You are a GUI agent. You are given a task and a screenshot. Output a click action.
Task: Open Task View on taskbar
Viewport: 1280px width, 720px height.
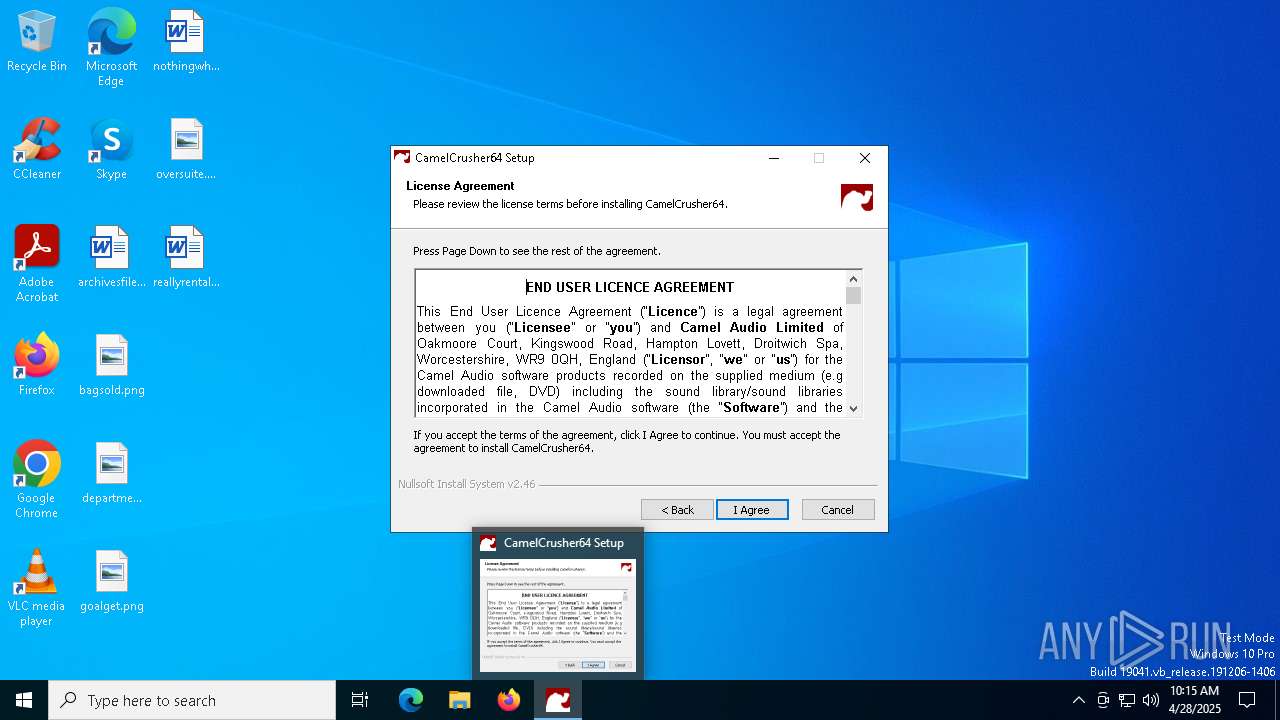pos(360,700)
